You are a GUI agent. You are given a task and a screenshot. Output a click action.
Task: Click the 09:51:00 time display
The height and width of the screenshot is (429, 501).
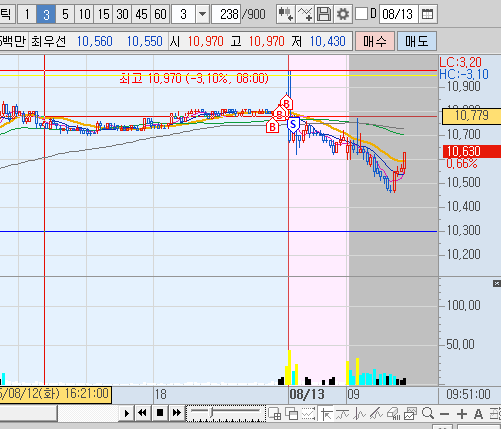[468, 394]
